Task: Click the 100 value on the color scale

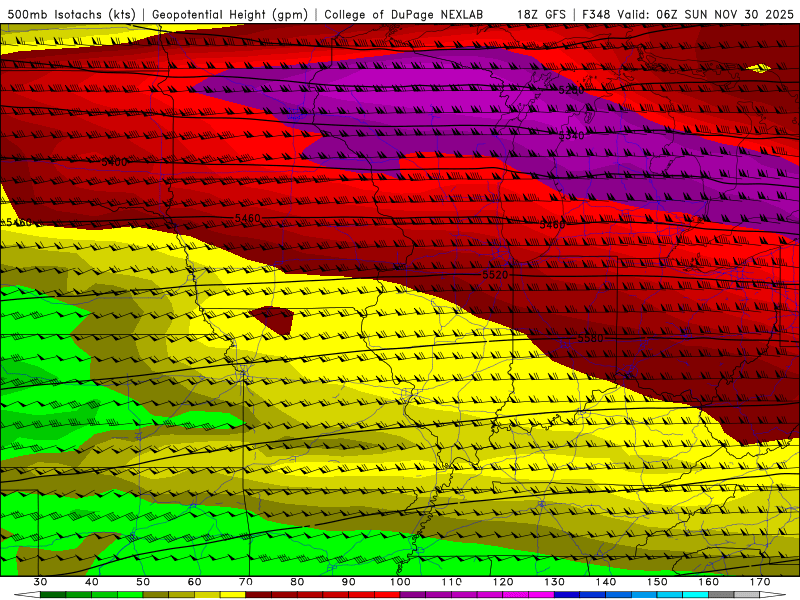Action: click(x=400, y=582)
